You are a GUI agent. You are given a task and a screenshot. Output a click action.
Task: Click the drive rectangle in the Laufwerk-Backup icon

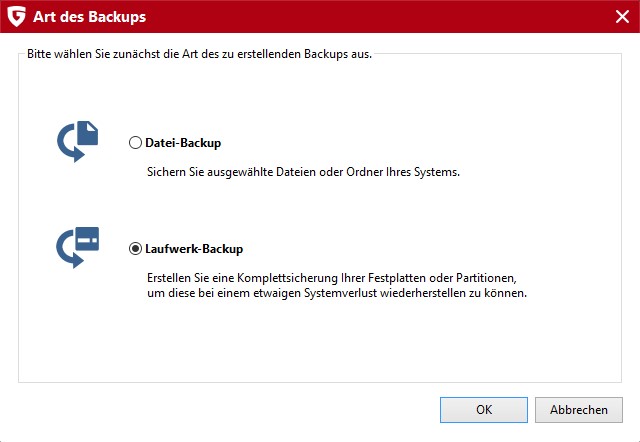click(x=87, y=239)
